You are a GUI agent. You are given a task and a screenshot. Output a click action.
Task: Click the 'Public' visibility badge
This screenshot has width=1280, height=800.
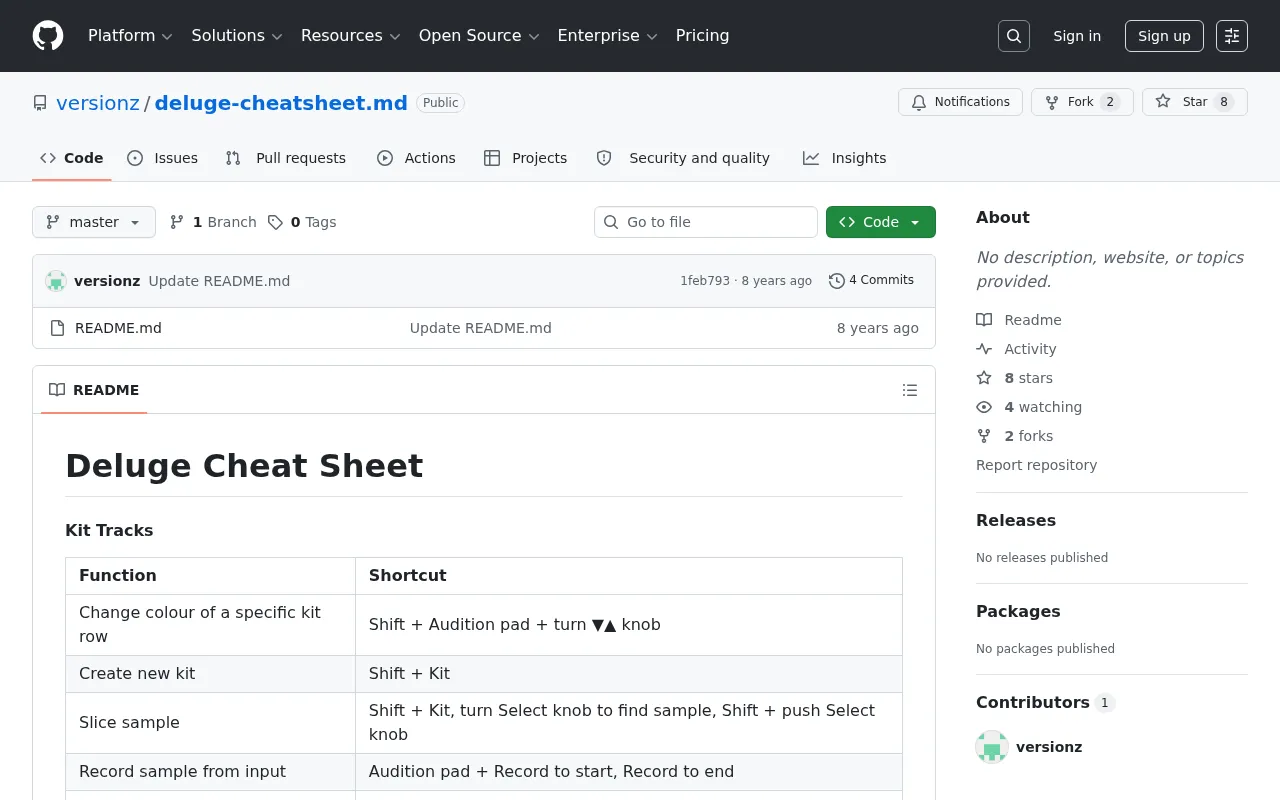coord(440,103)
